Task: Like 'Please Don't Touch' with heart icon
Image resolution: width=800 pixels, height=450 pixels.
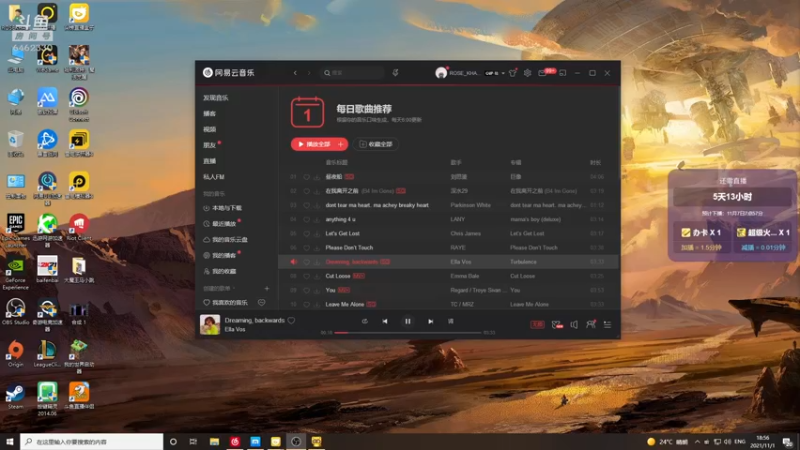Action: point(307,248)
